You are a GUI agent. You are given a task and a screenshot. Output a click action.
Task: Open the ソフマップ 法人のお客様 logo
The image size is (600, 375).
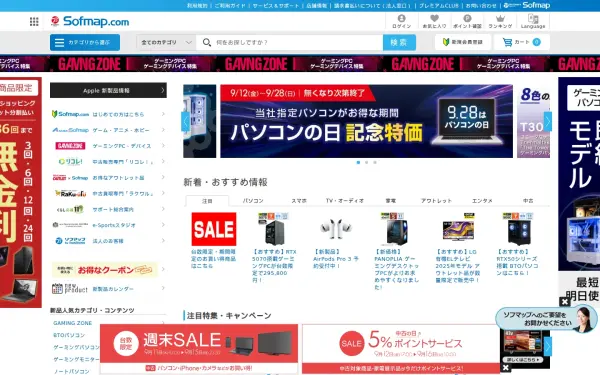[x=70, y=241]
